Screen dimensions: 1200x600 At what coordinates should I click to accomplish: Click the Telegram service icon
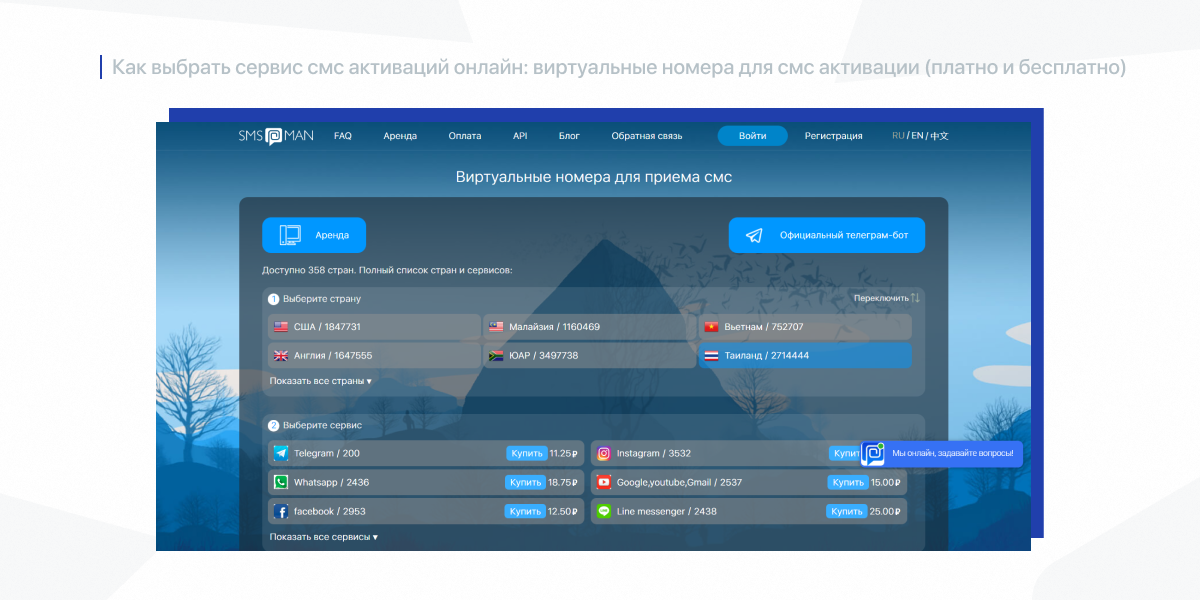(281, 453)
